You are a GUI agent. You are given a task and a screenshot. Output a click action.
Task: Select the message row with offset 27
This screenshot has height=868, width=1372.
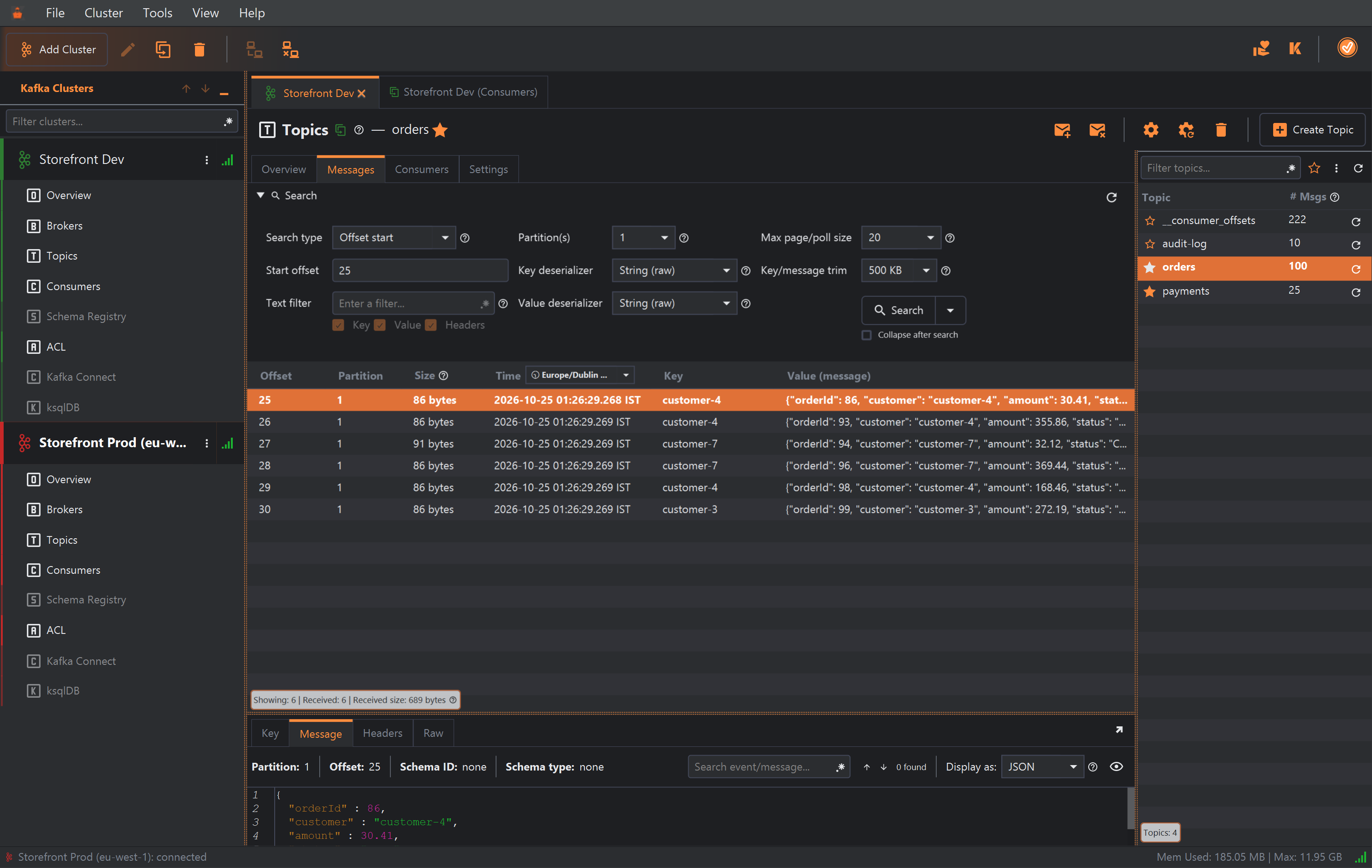[x=691, y=444]
